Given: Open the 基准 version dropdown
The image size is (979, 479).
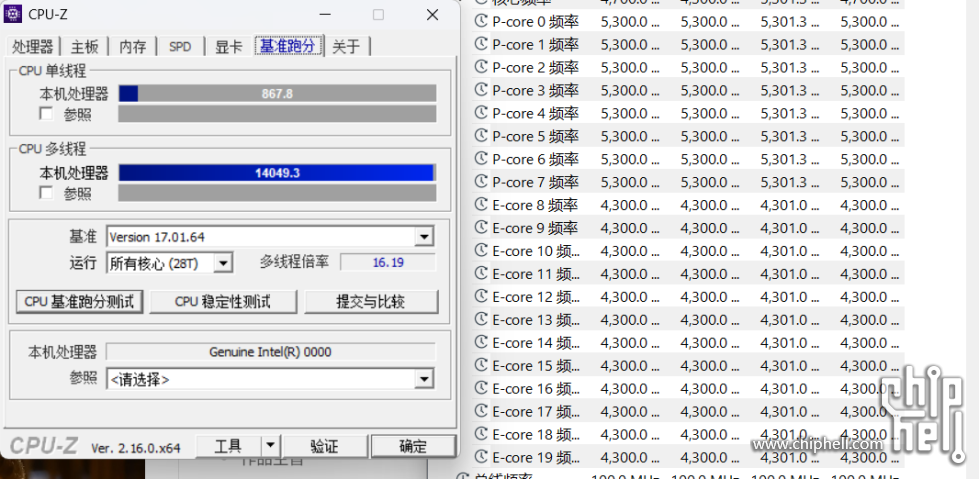Looking at the screenshot, I should pyautogui.click(x=425, y=237).
